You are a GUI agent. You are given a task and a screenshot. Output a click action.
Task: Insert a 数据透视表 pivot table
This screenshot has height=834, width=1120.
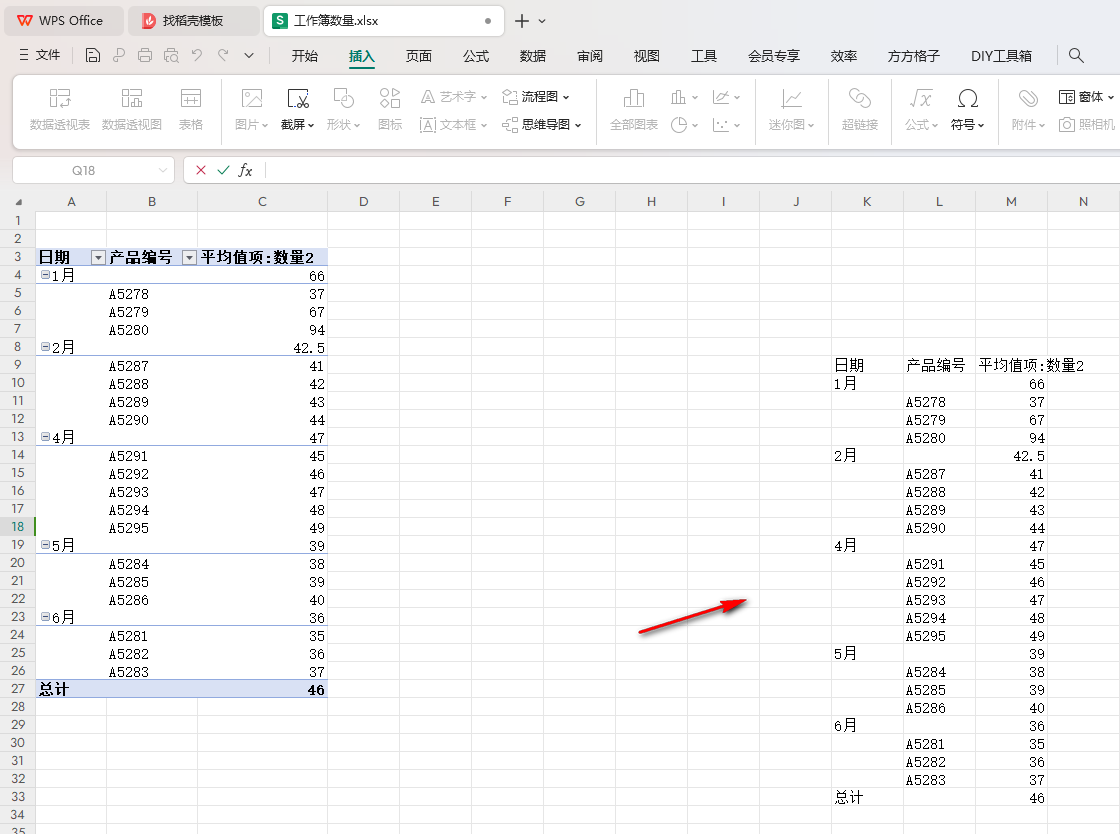click(x=60, y=109)
